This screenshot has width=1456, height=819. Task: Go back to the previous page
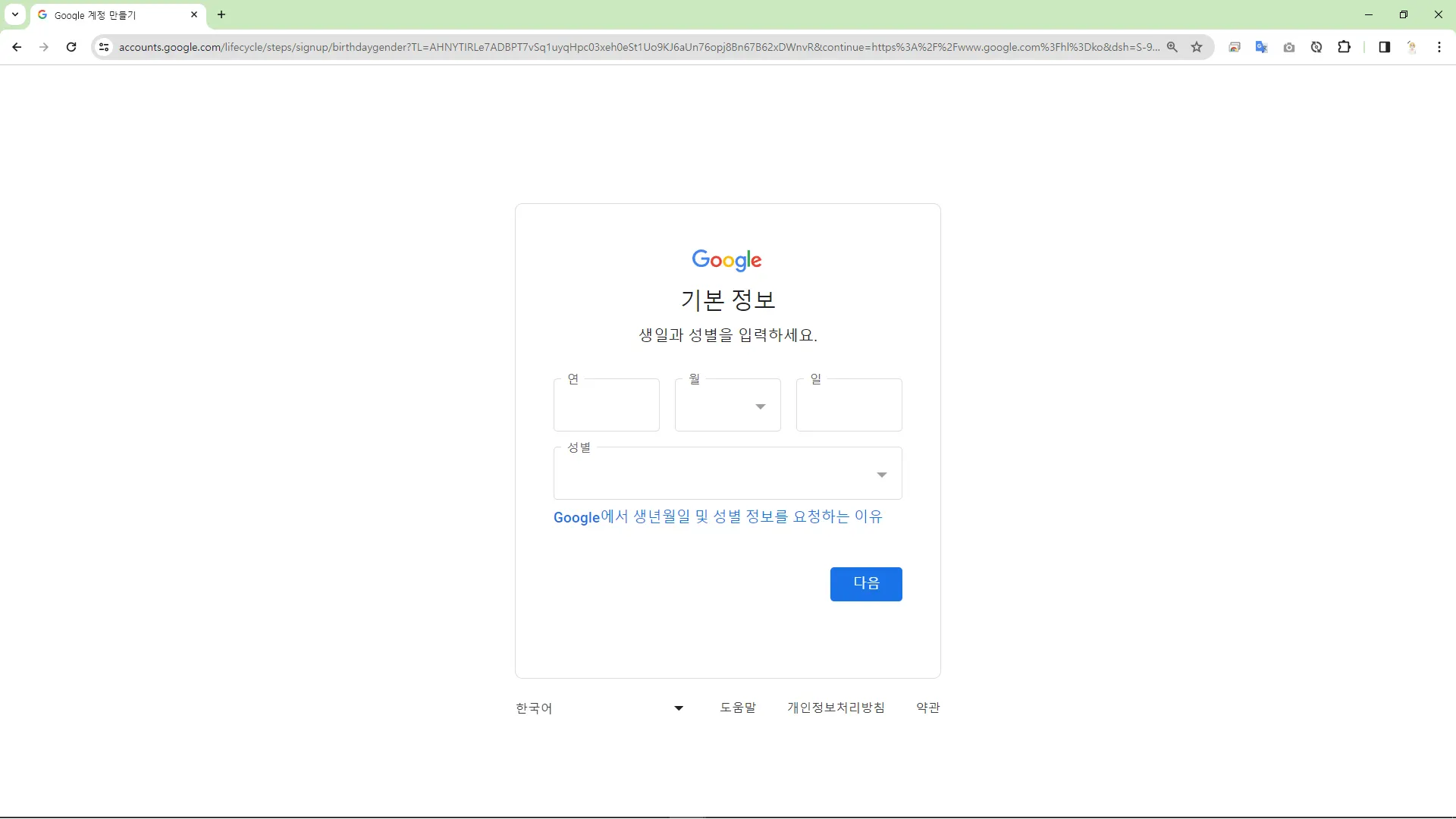(17, 47)
